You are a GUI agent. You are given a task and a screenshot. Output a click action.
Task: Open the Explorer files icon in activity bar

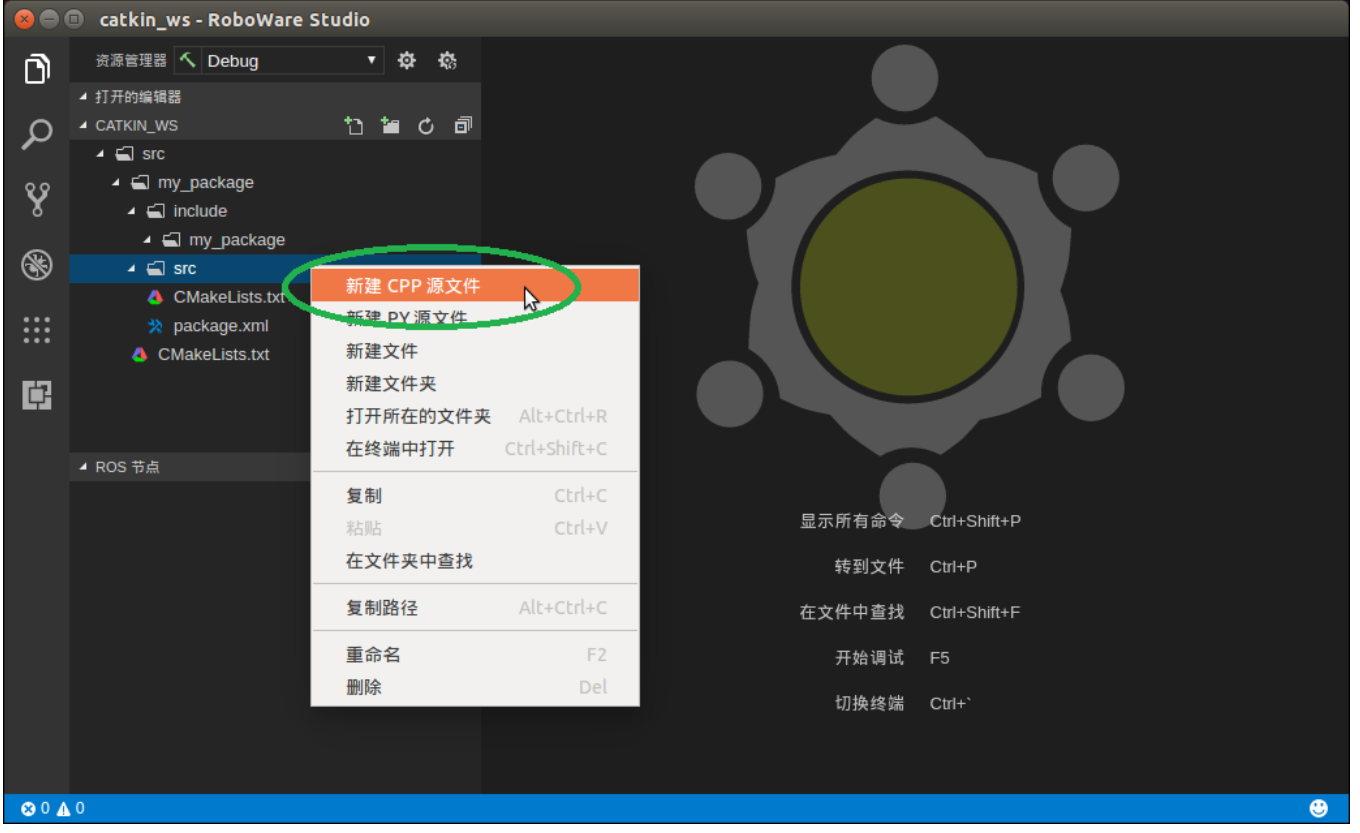[37, 69]
